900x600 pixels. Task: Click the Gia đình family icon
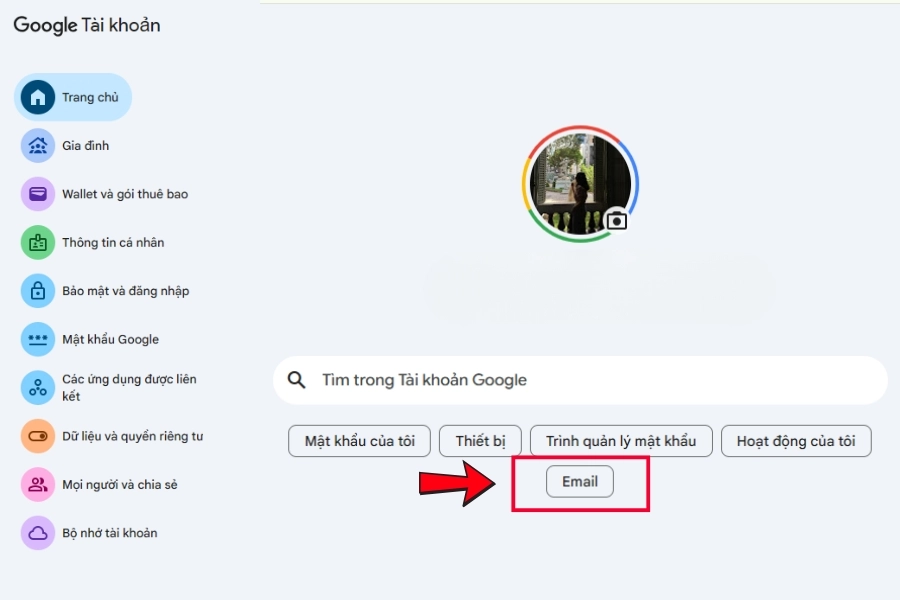pyautogui.click(x=38, y=145)
